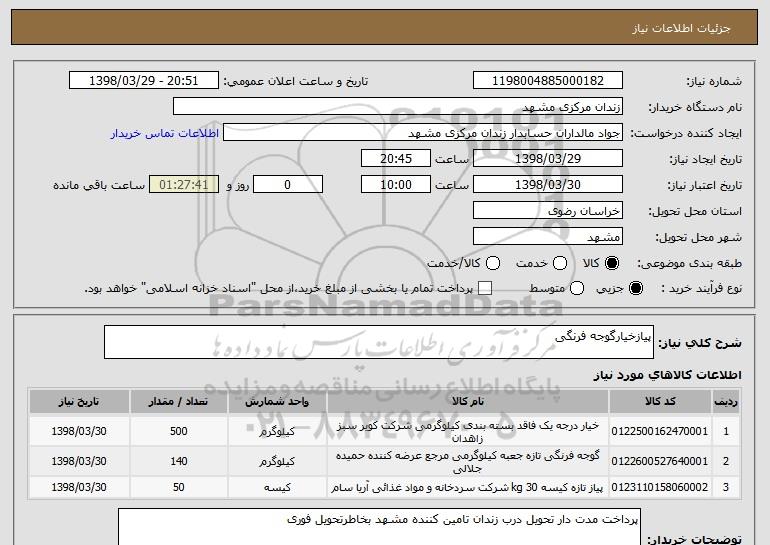
Task: Click the announcement date field 1398/03/29 - 20:51
Action: (144, 81)
